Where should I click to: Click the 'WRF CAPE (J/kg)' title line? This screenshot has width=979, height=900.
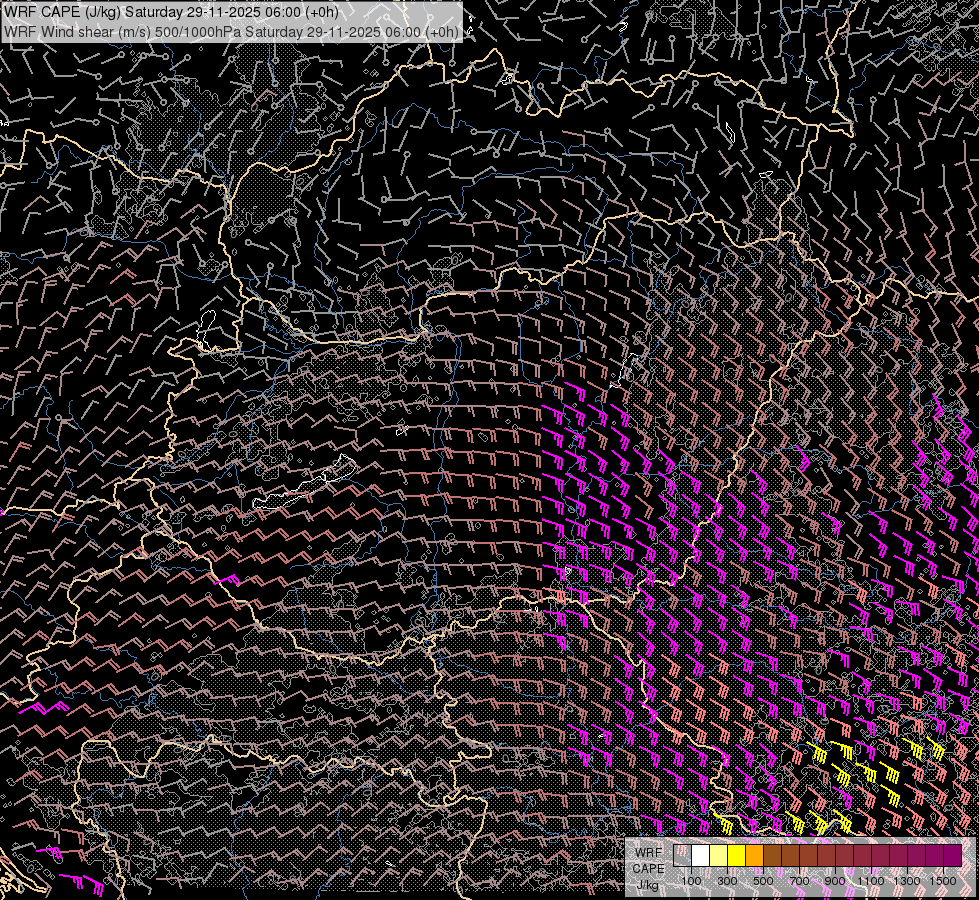[171, 12]
